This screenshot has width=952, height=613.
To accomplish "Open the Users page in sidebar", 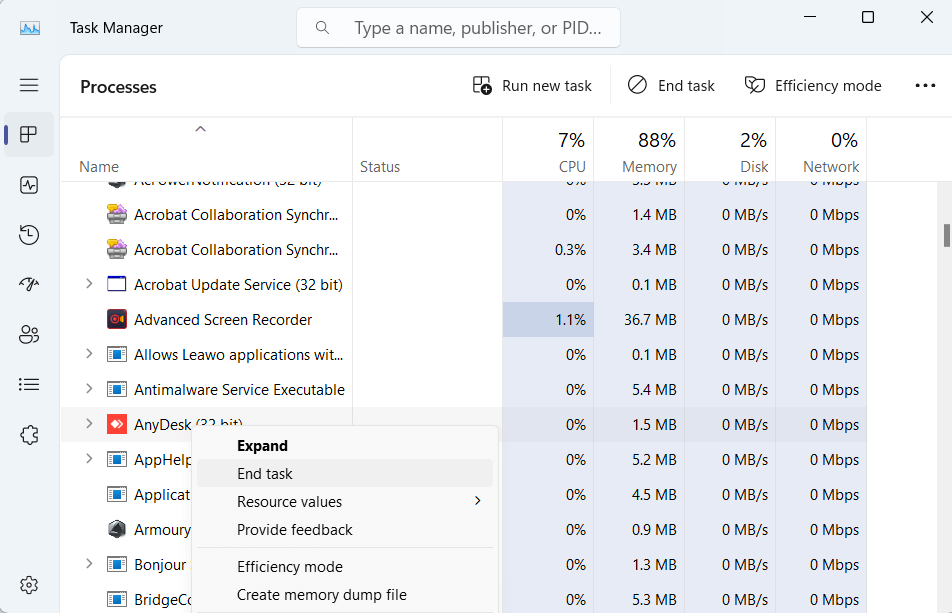I will pyautogui.click(x=29, y=334).
